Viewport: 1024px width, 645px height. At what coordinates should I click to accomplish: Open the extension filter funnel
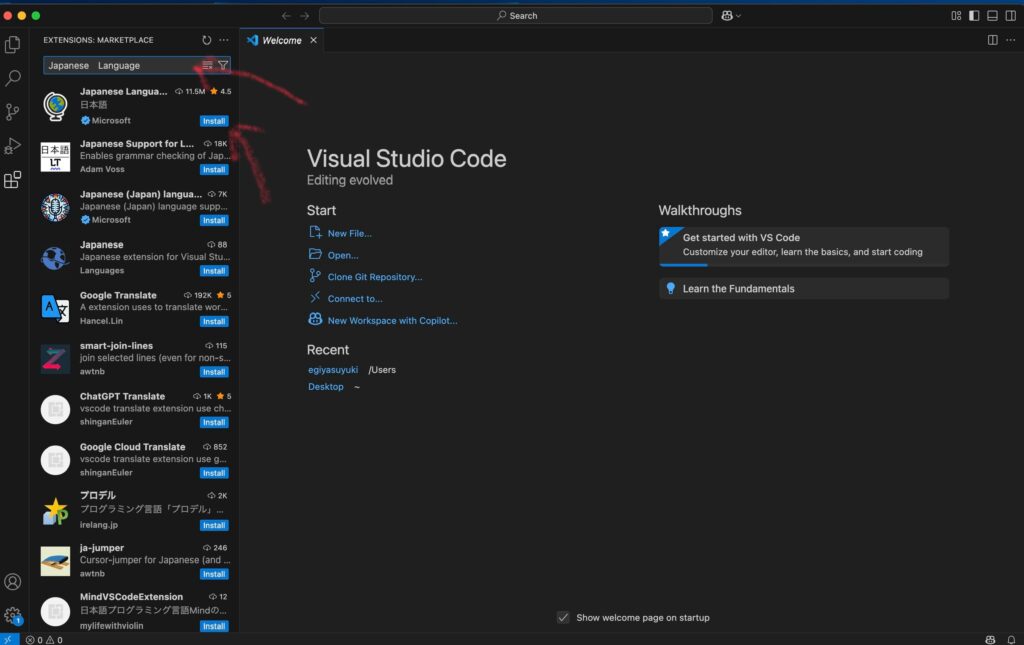223,65
